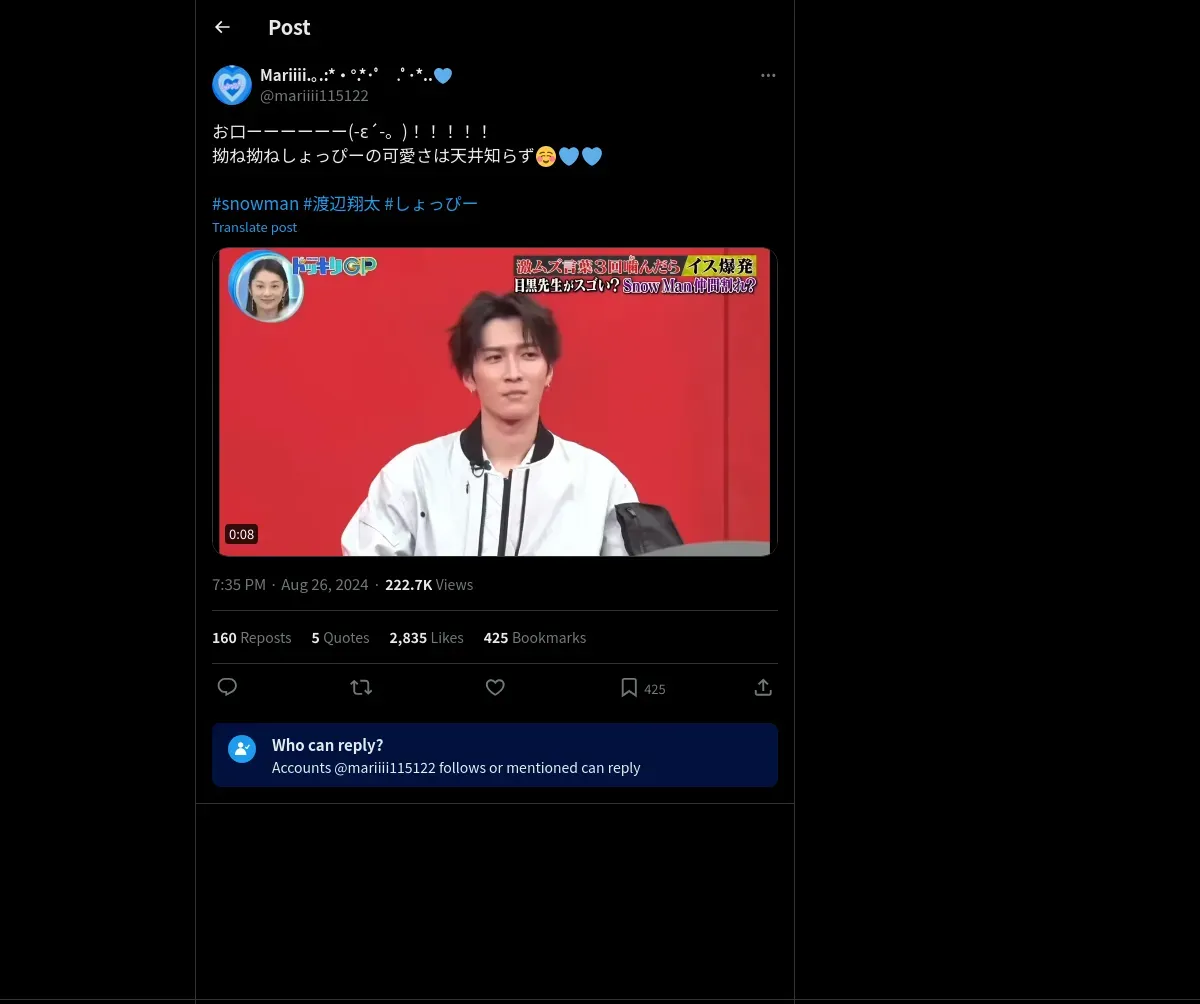View the 2,835 Likes list
Viewport: 1200px width, 1004px height.
pyautogui.click(x=426, y=637)
